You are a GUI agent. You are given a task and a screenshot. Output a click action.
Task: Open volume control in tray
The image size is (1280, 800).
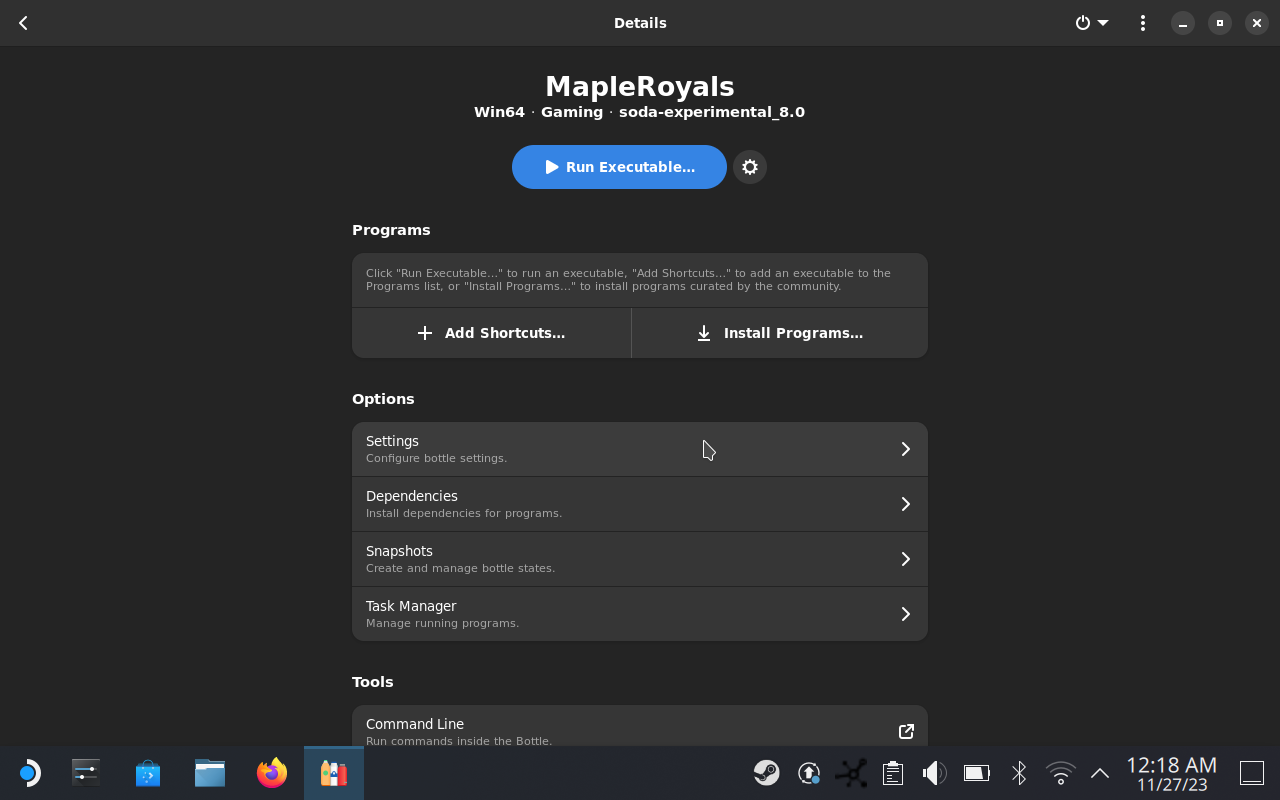pos(934,773)
